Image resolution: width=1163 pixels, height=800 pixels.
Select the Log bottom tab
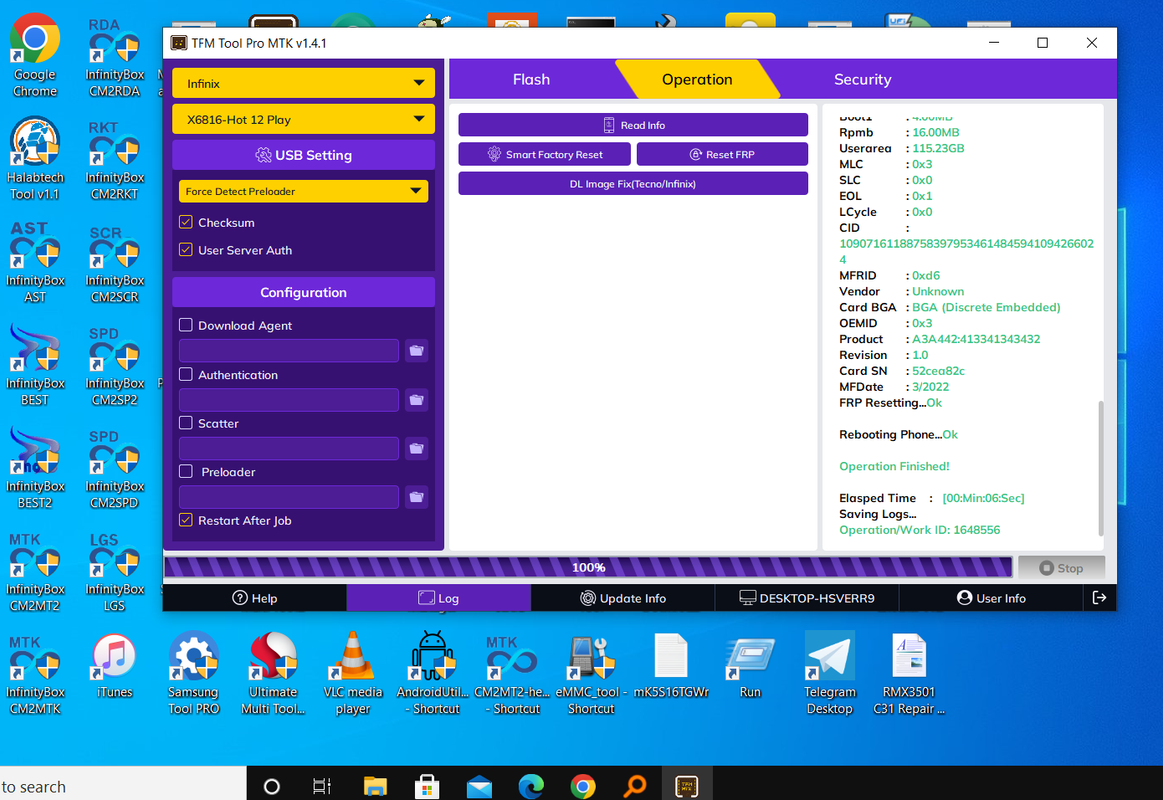point(438,598)
